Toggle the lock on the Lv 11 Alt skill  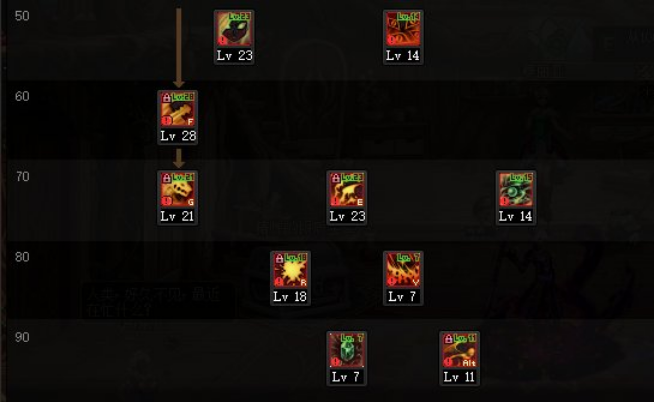click(x=448, y=339)
